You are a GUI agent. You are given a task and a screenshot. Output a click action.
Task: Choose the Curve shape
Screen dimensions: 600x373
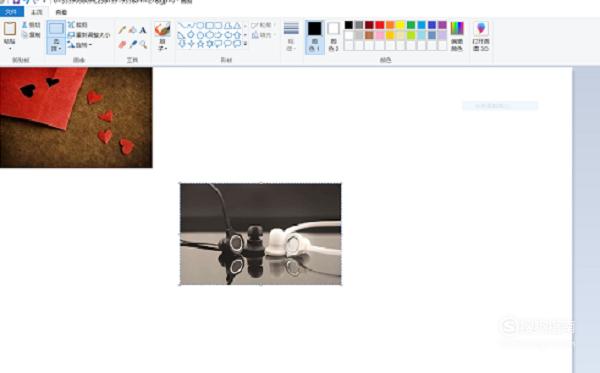click(191, 26)
